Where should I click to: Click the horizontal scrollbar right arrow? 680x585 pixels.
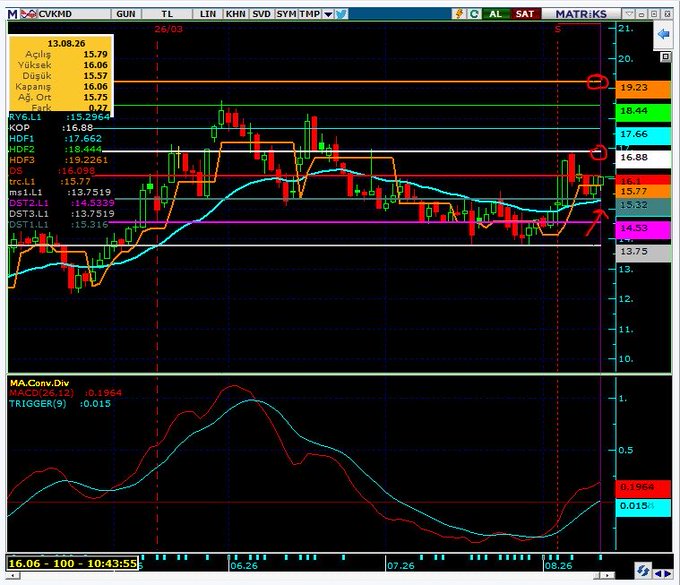tap(607, 575)
